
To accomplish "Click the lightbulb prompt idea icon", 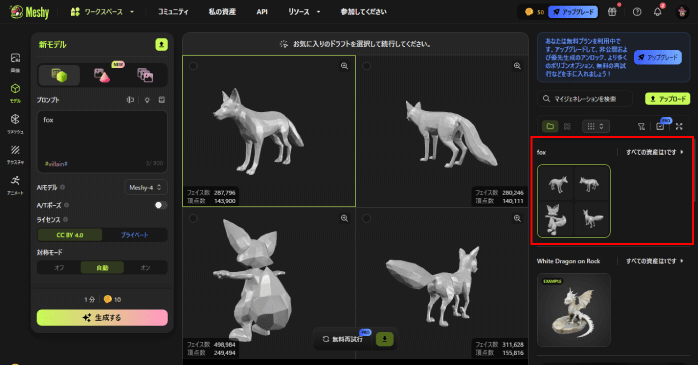I will (147, 100).
